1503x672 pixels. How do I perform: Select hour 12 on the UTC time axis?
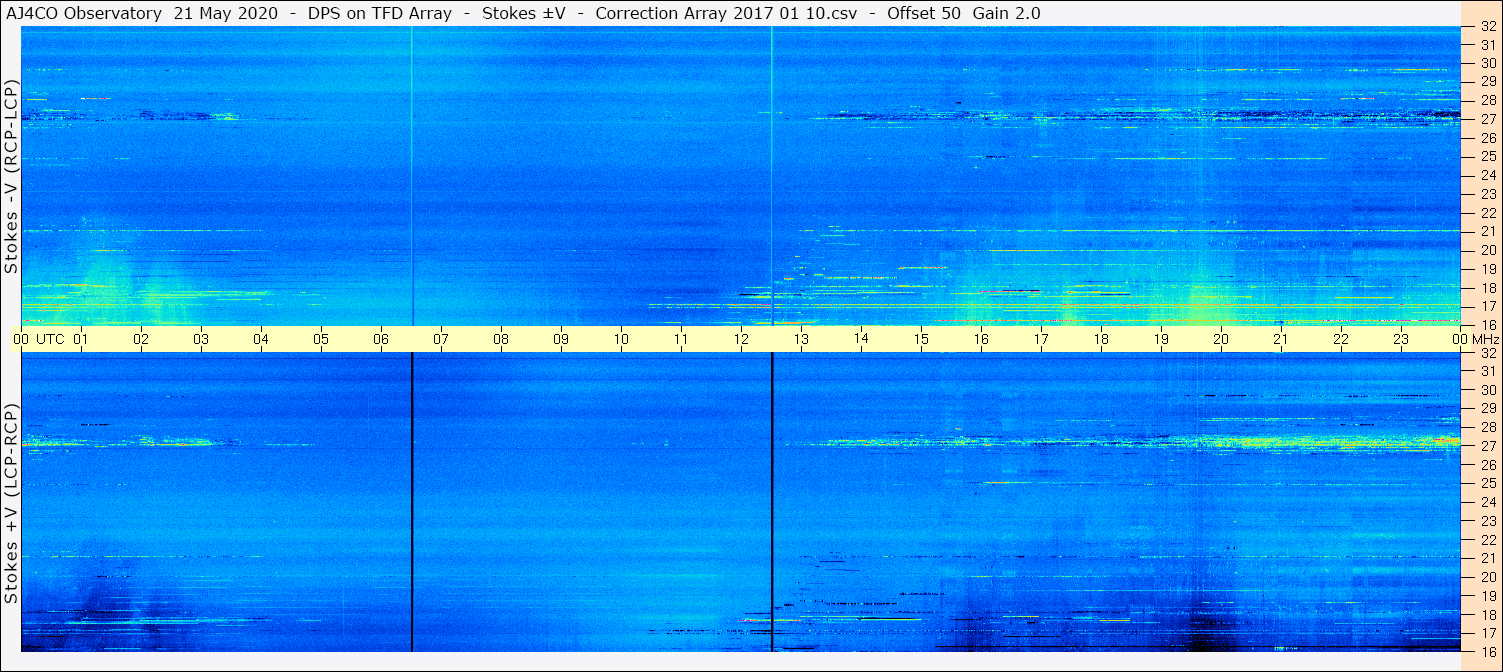(x=741, y=339)
